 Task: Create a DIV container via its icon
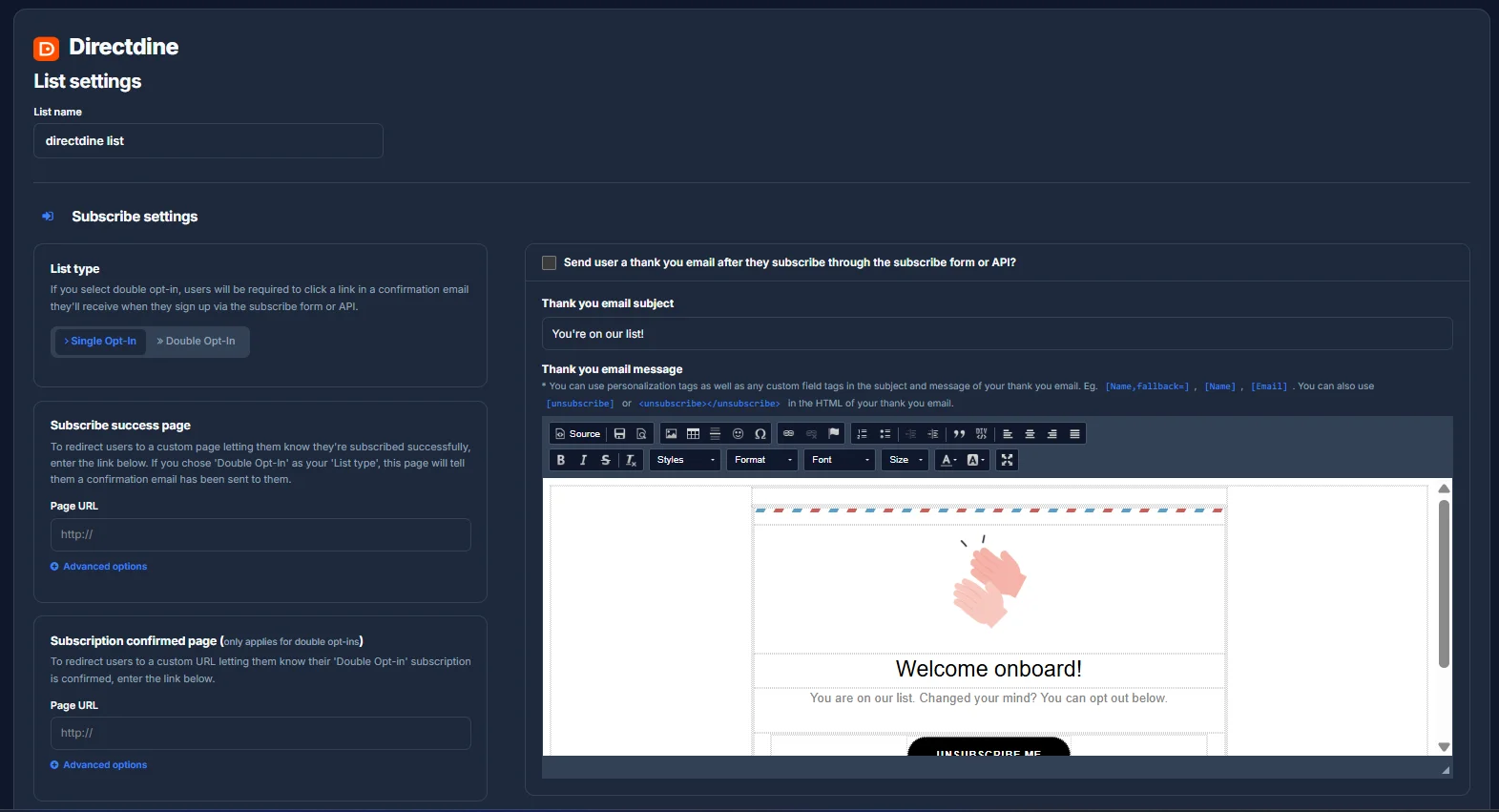[x=981, y=434]
